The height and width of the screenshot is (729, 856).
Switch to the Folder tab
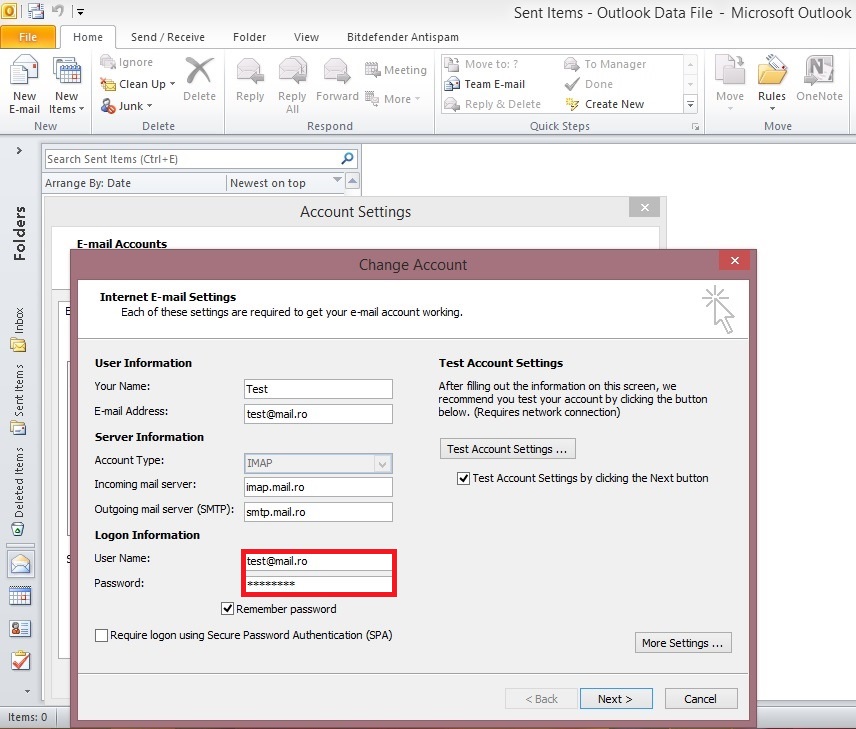point(249,37)
